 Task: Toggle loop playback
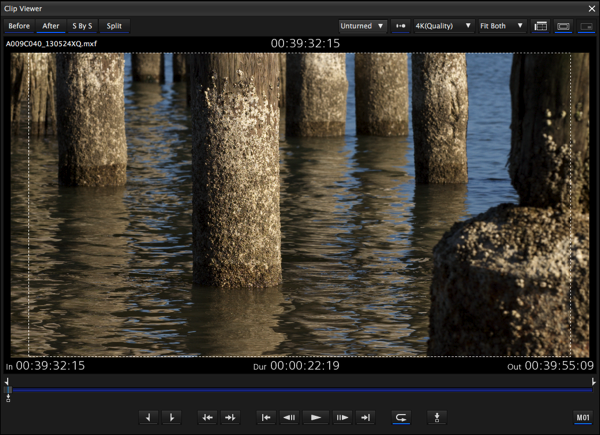(x=401, y=417)
